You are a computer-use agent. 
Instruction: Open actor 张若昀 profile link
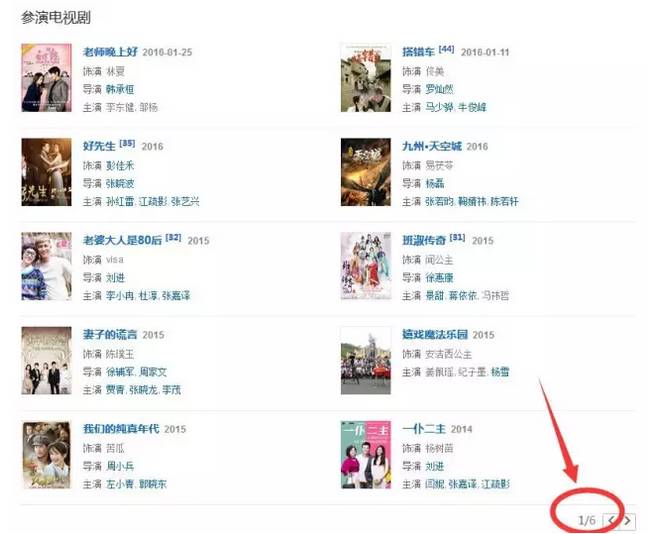pos(439,202)
